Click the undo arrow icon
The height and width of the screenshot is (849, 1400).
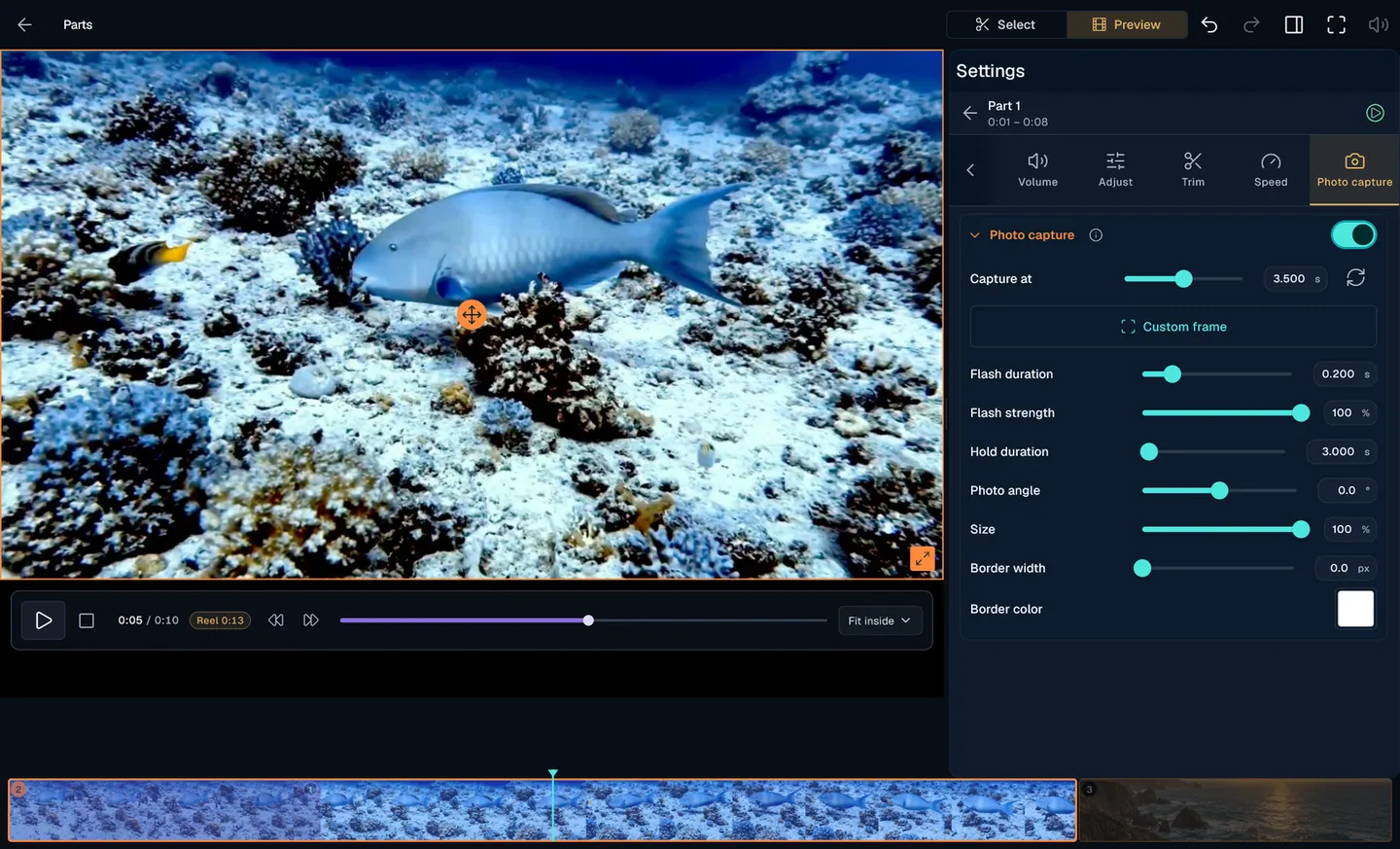click(1209, 24)
